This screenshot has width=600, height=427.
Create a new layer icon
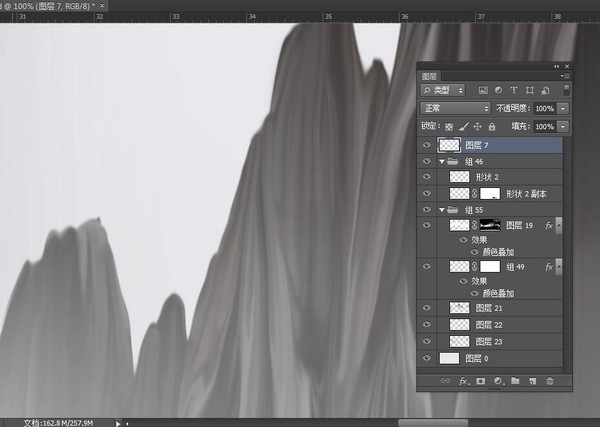[x=532, y=381]
